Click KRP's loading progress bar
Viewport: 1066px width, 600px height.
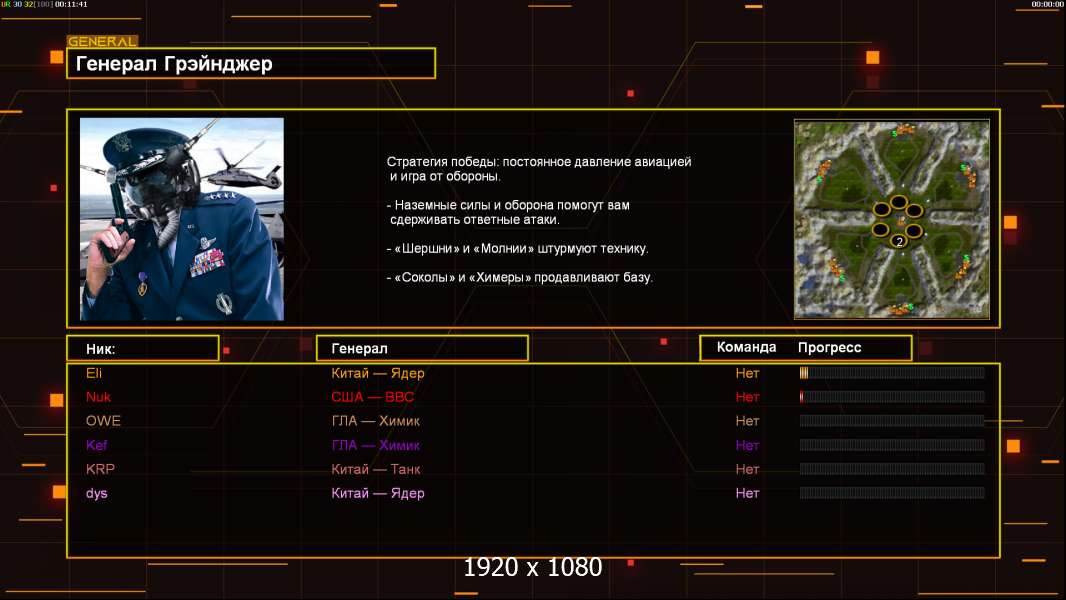[892, 469]
